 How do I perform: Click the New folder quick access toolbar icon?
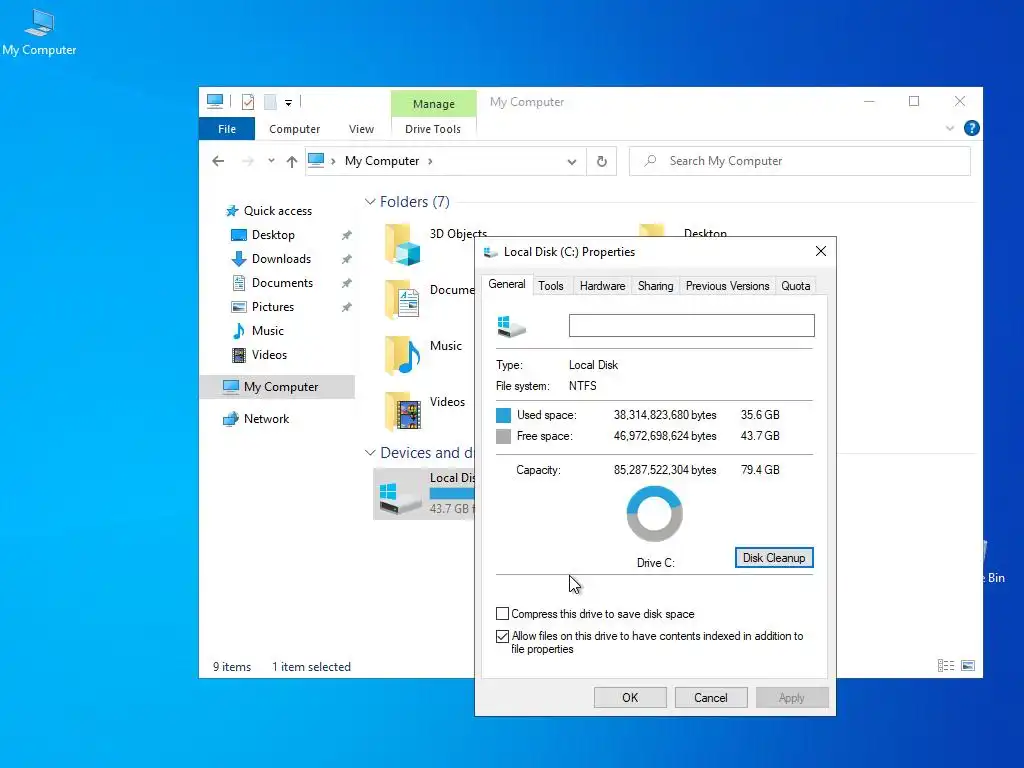click(270, 101)
